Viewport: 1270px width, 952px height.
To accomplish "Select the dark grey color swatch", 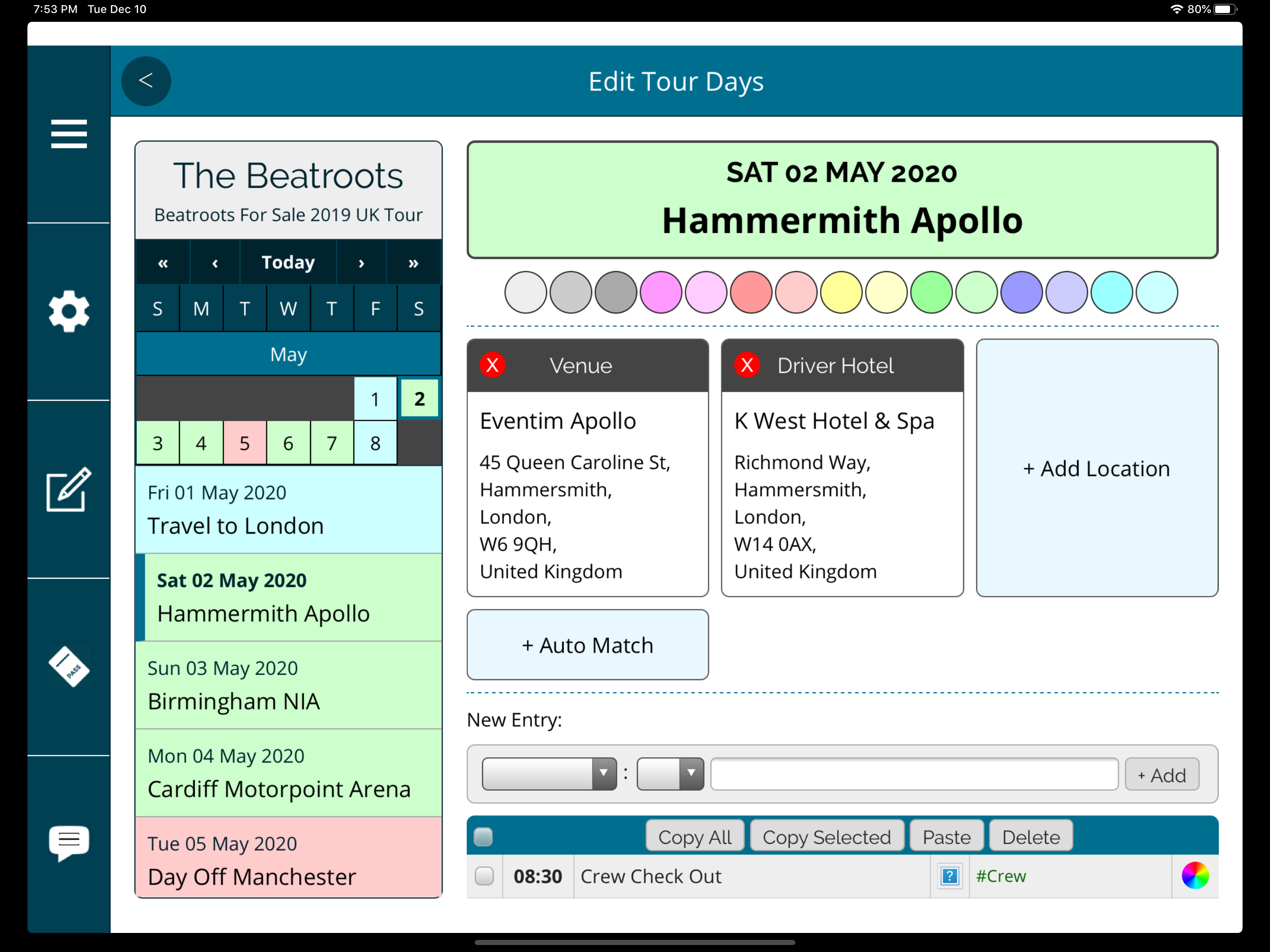I will (616, 293).
